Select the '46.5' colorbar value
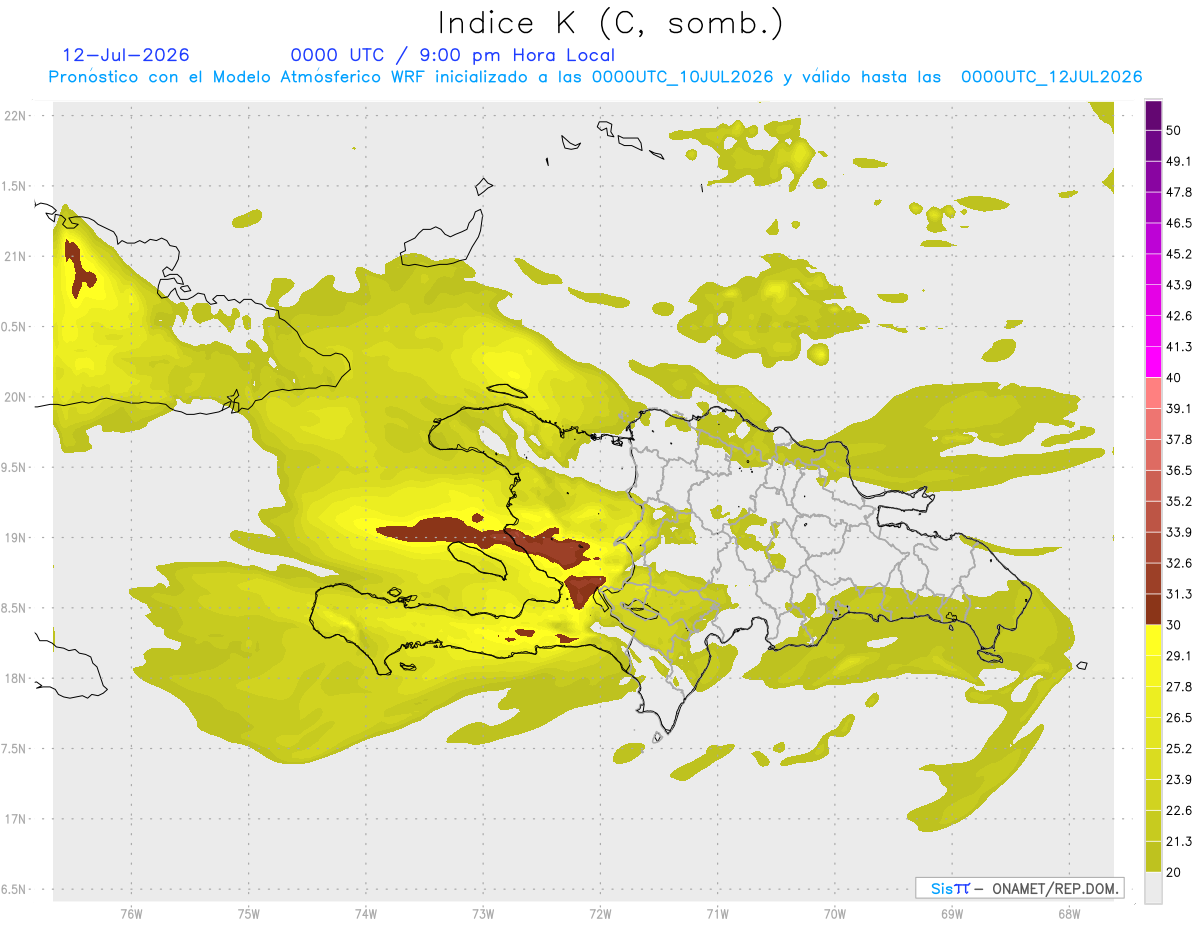Screen dimensions: 1200x927 1179,223
